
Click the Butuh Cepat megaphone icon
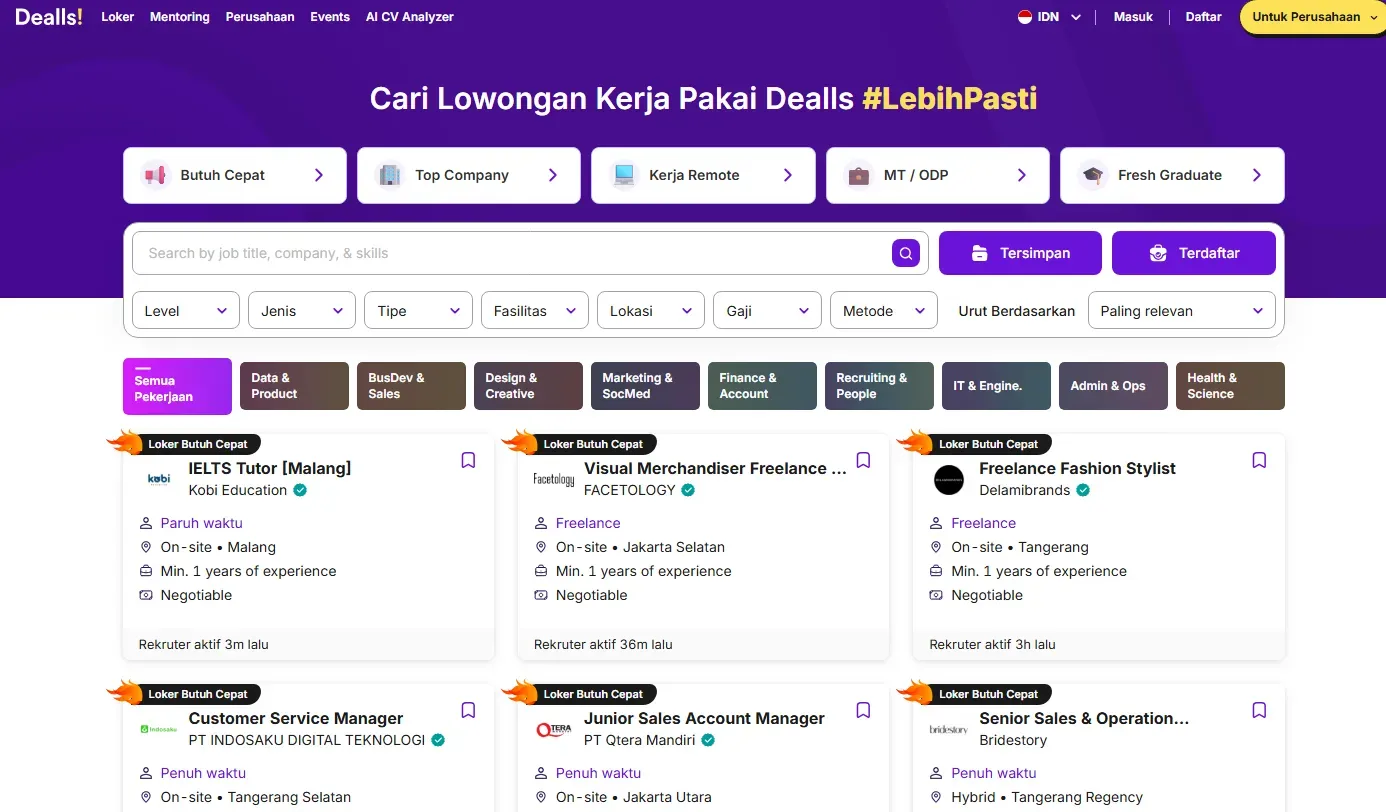pyautogui.click(x=155, y=175)
